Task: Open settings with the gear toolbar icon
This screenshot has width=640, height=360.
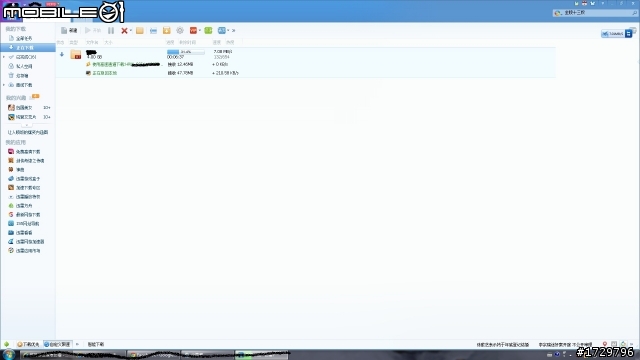Action: [x=180, y=31]
